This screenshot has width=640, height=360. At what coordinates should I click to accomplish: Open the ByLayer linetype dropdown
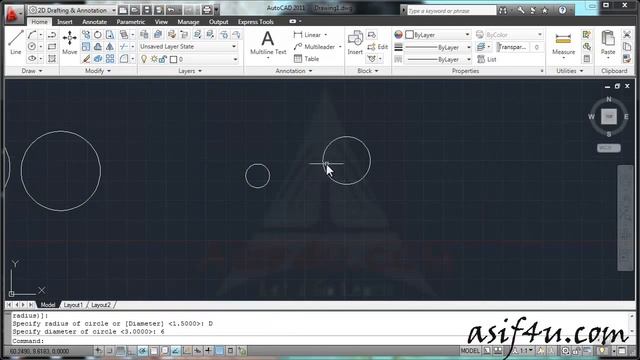pos(438,60)
